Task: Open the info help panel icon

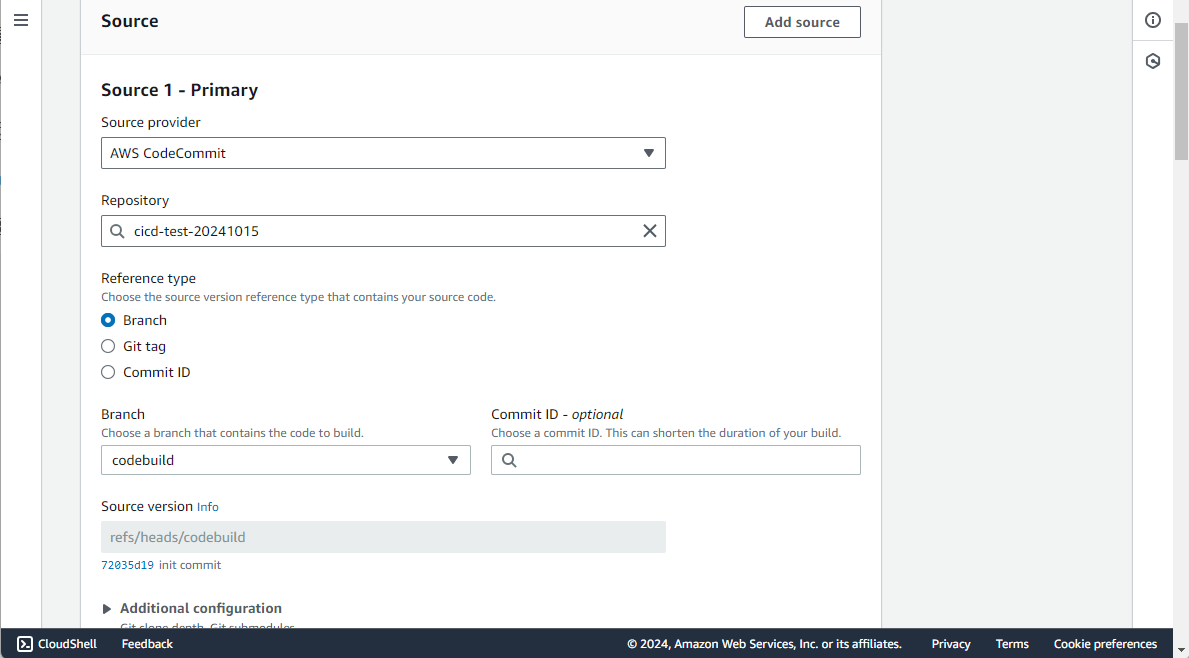Action: point(1153,20)
